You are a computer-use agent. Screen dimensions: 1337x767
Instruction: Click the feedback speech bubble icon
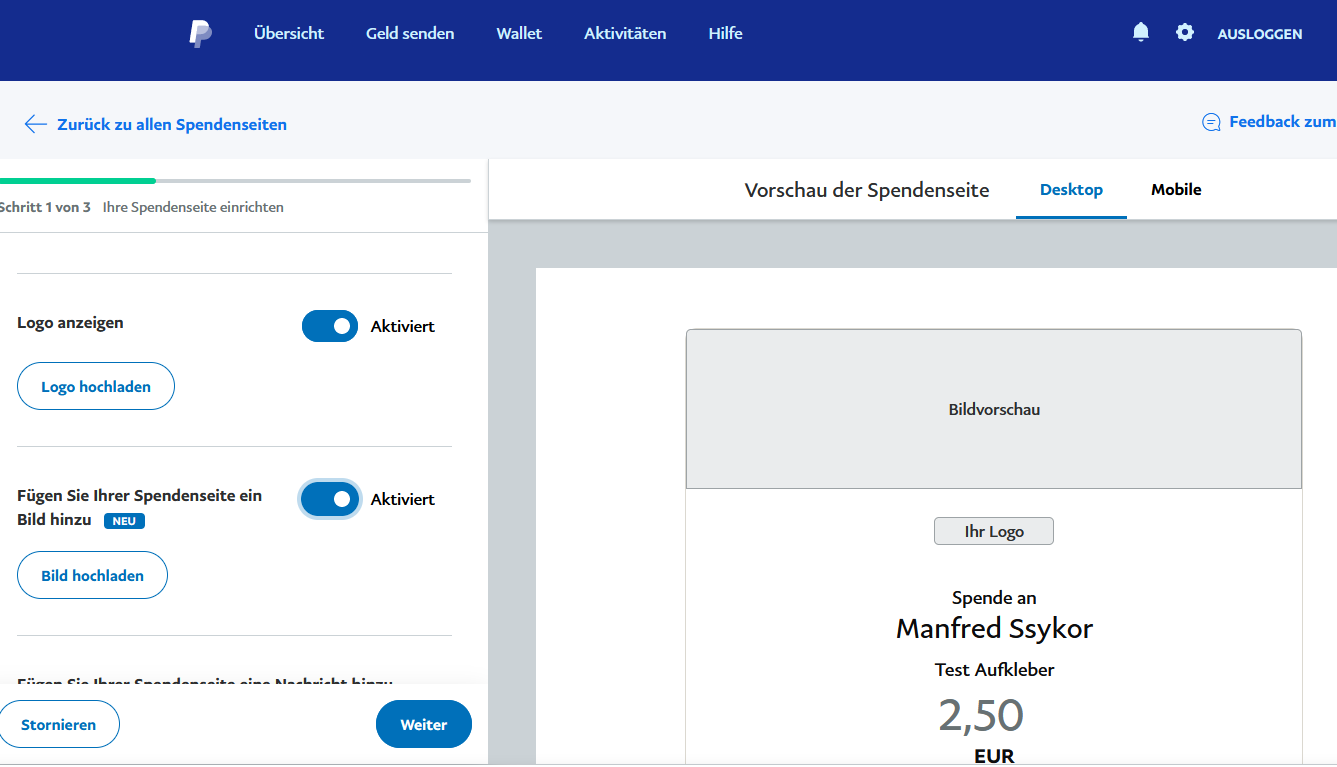[1211, 122]
